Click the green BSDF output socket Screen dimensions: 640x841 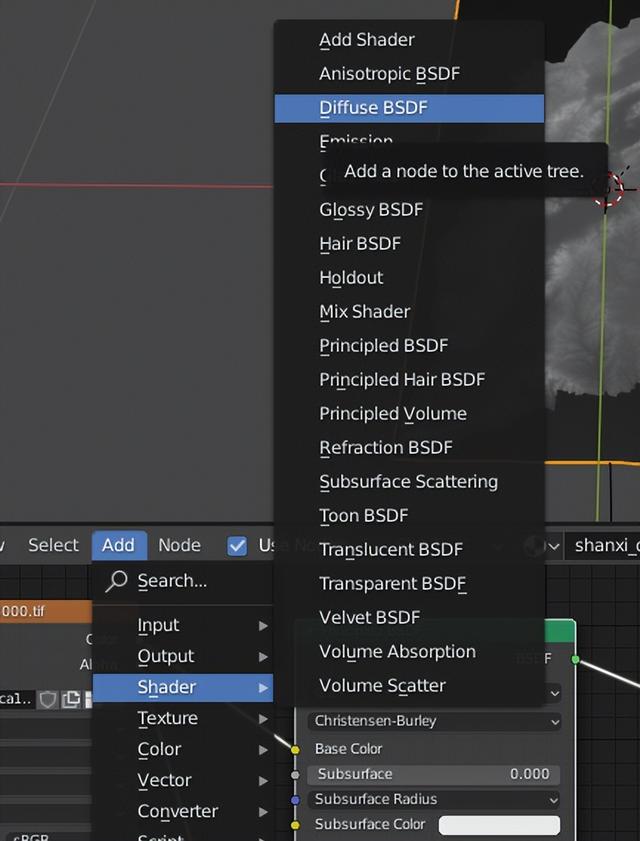[575, 659]
